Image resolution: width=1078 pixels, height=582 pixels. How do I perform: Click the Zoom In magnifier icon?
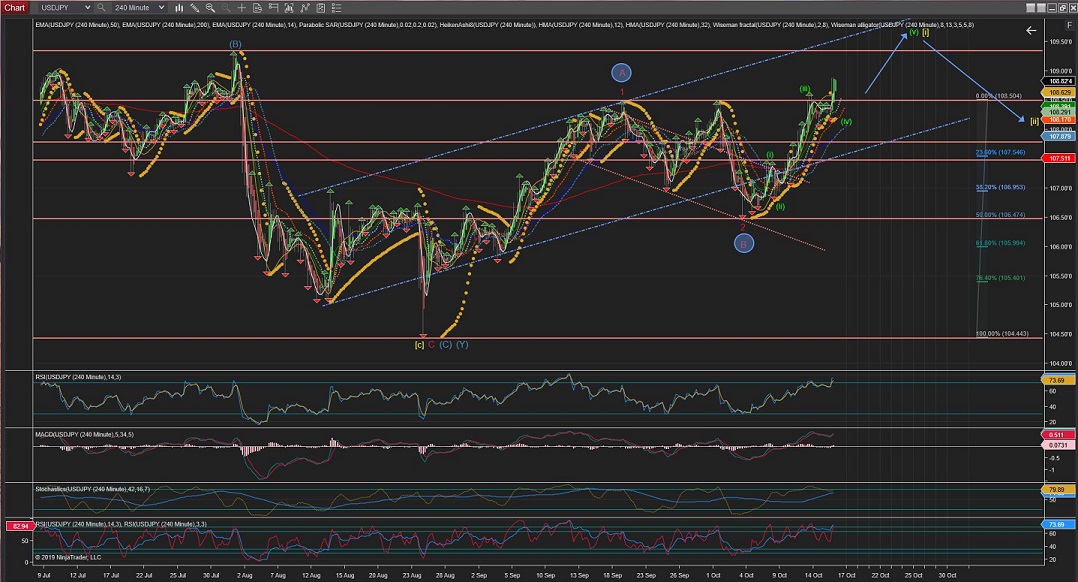point(210,7)
